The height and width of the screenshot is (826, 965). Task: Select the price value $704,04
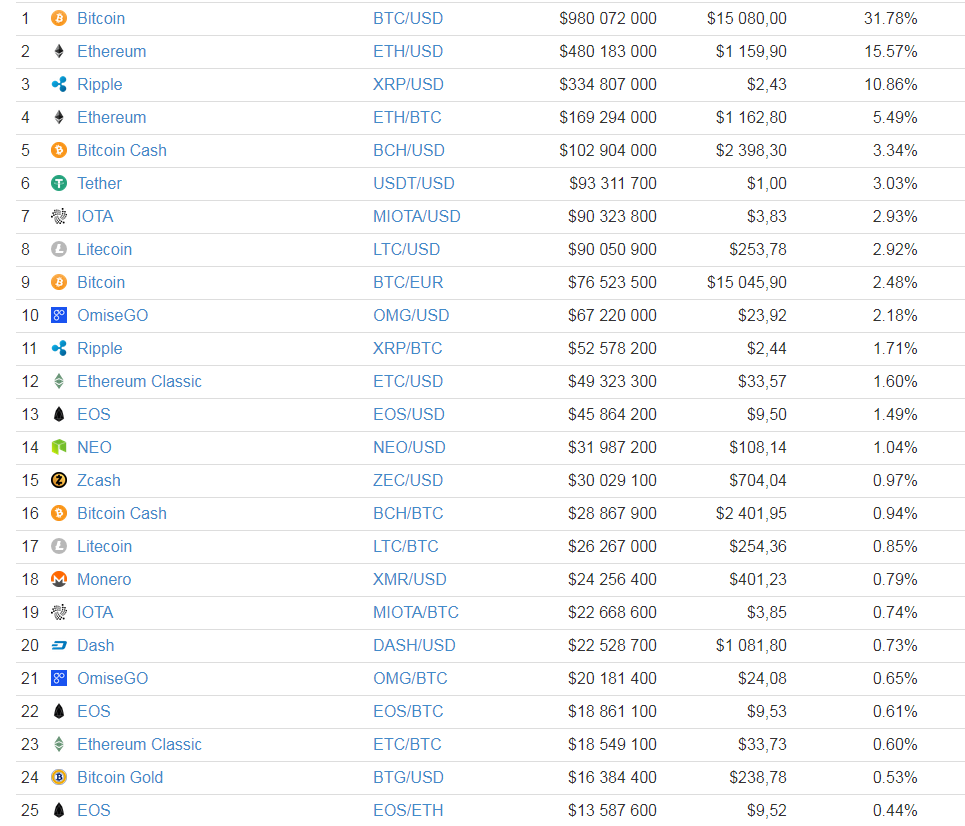(x=758, y=480)
